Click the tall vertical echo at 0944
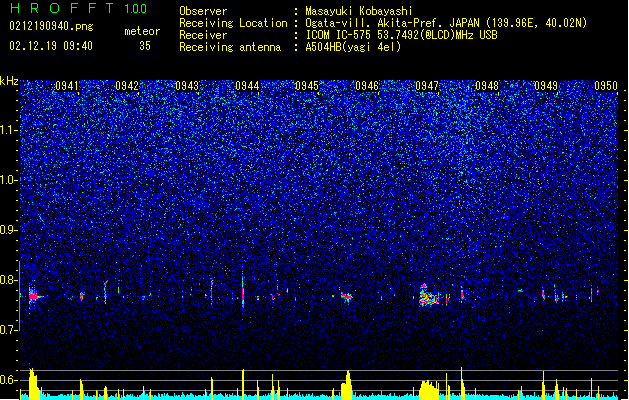Screen dimensions: 629x400 click(x=243, y=290)
